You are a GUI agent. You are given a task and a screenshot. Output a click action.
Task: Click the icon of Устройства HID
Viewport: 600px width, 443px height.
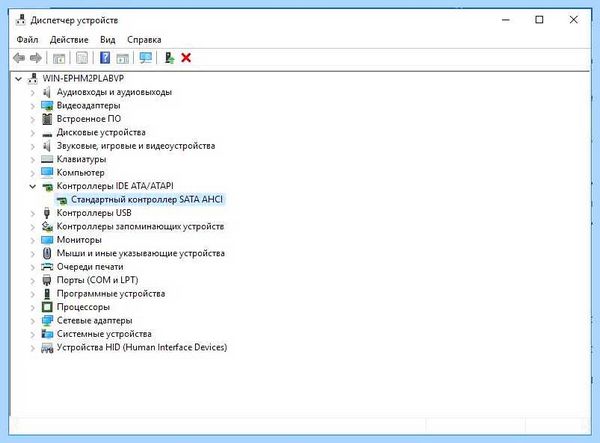(47, 348)
